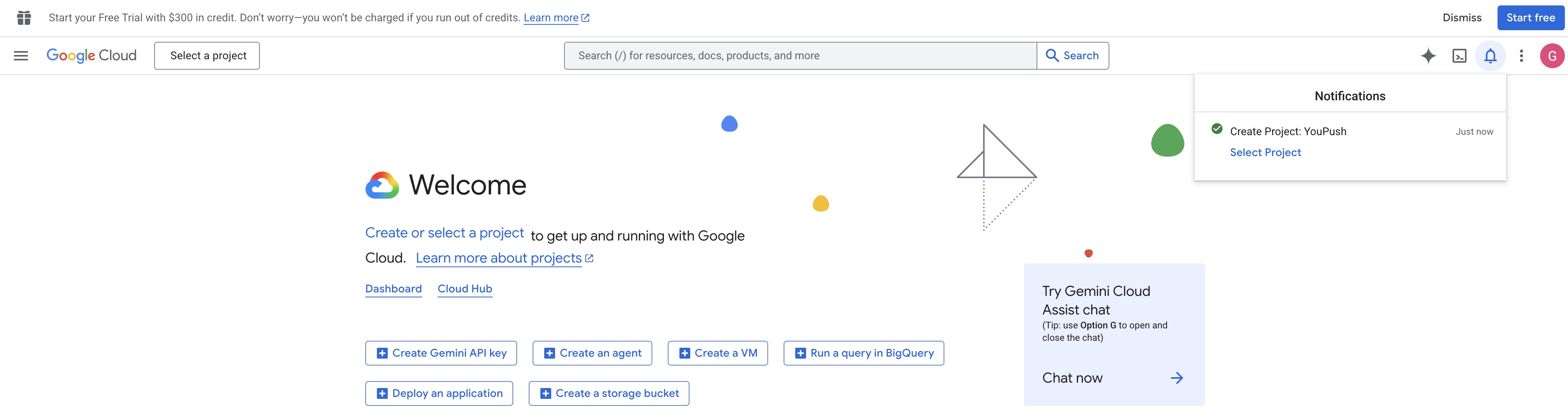Click the Search button
The width and height of the screenshot is (1568, 419).
click(x=1073, y=55)
